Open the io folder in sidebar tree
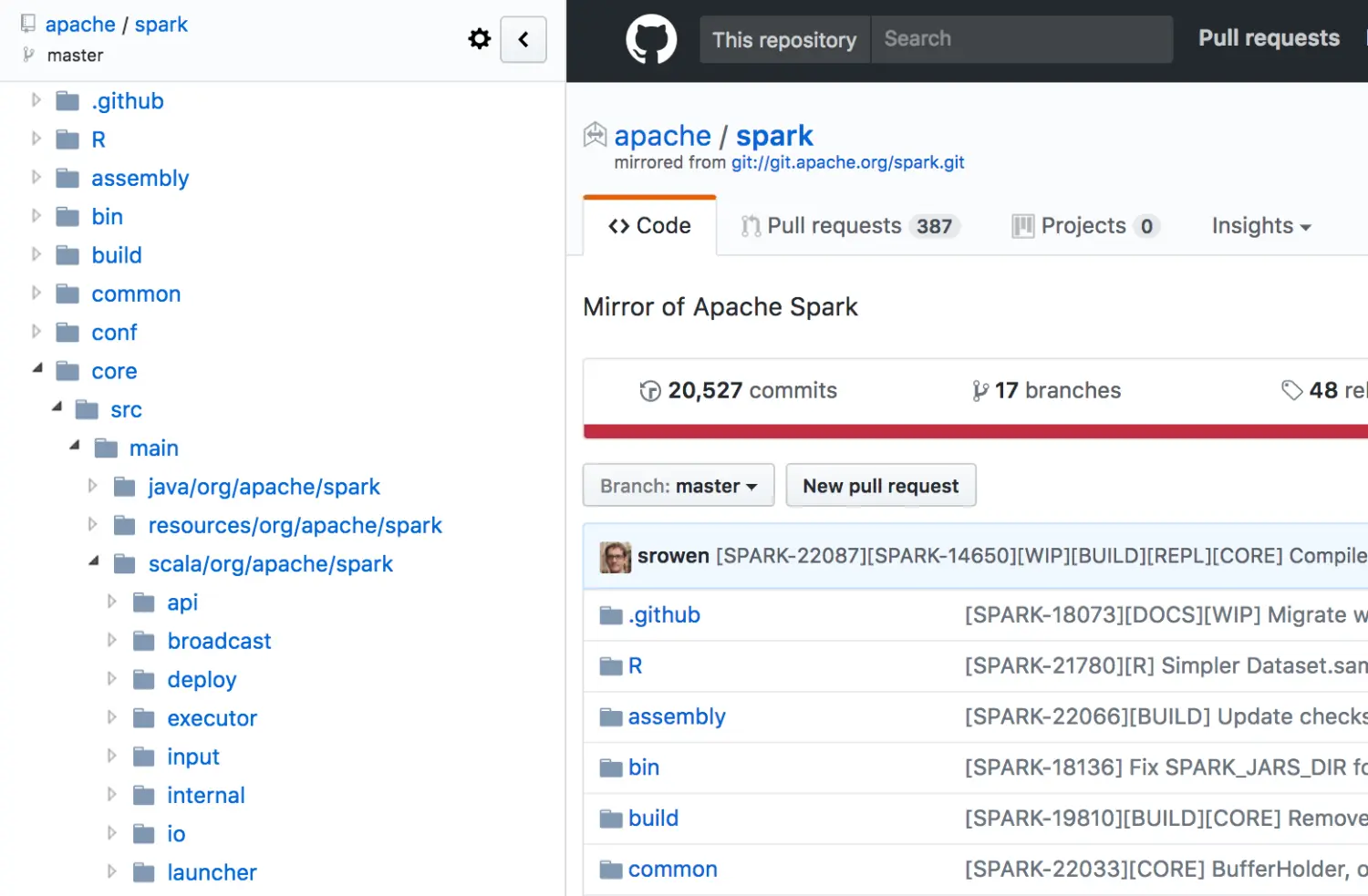The width and height of the screenshot is (1368, 896). 176,834
